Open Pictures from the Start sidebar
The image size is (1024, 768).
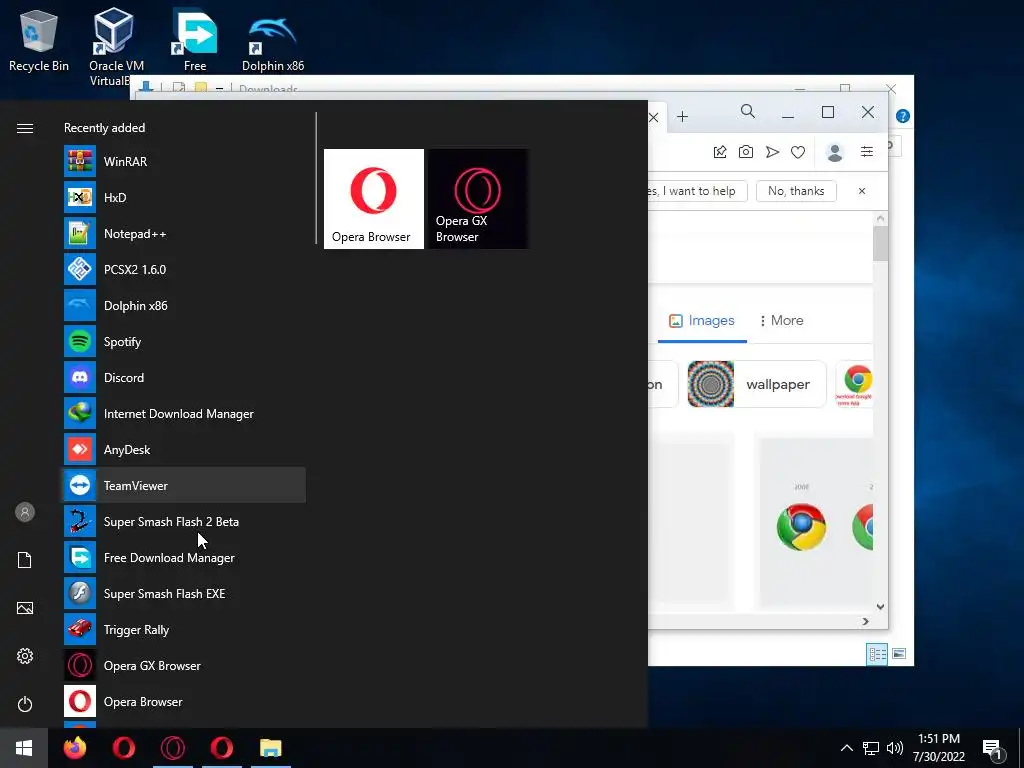pos(25,608)
